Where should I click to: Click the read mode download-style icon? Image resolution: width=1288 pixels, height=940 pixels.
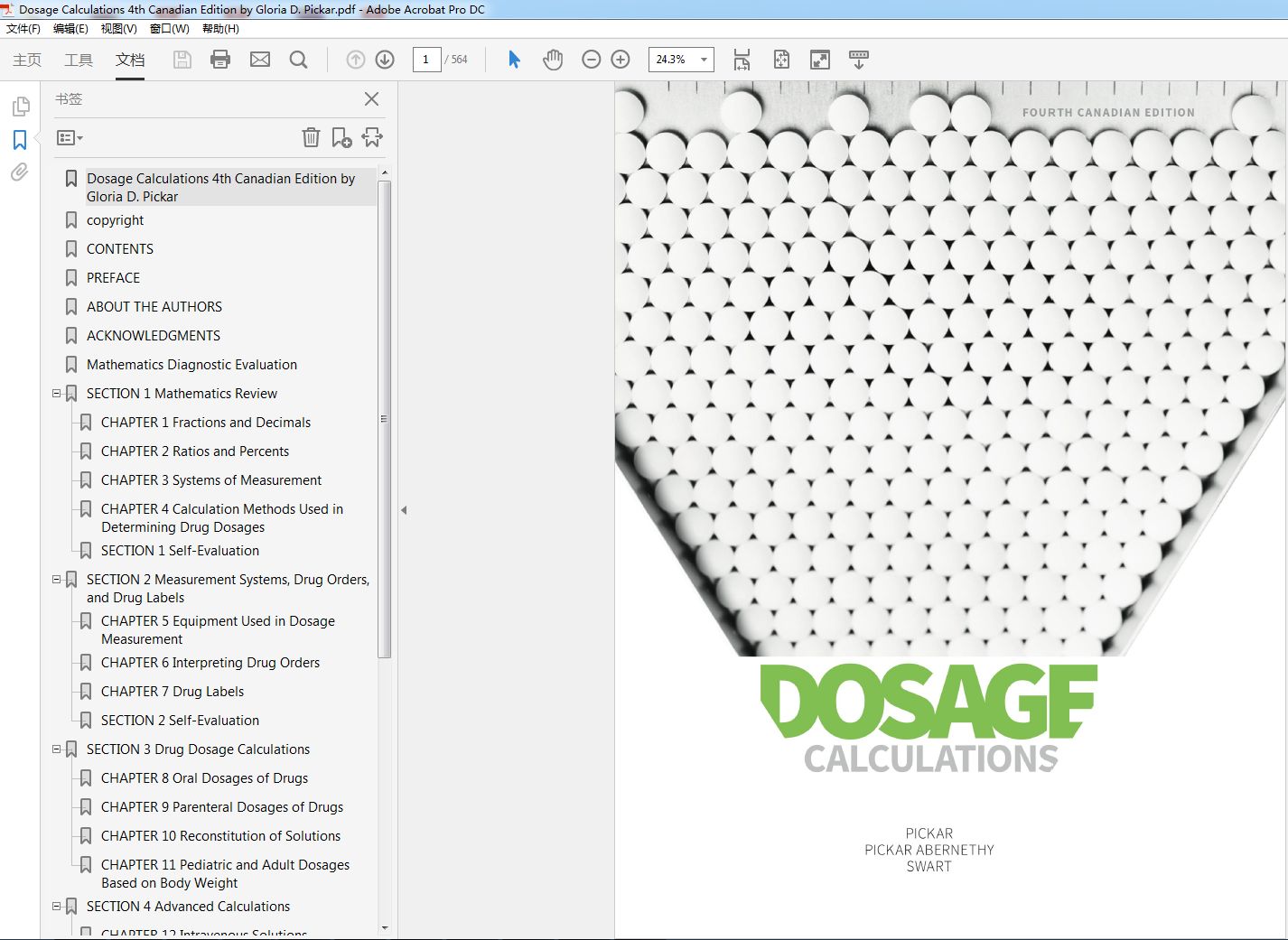coord(859,60)
